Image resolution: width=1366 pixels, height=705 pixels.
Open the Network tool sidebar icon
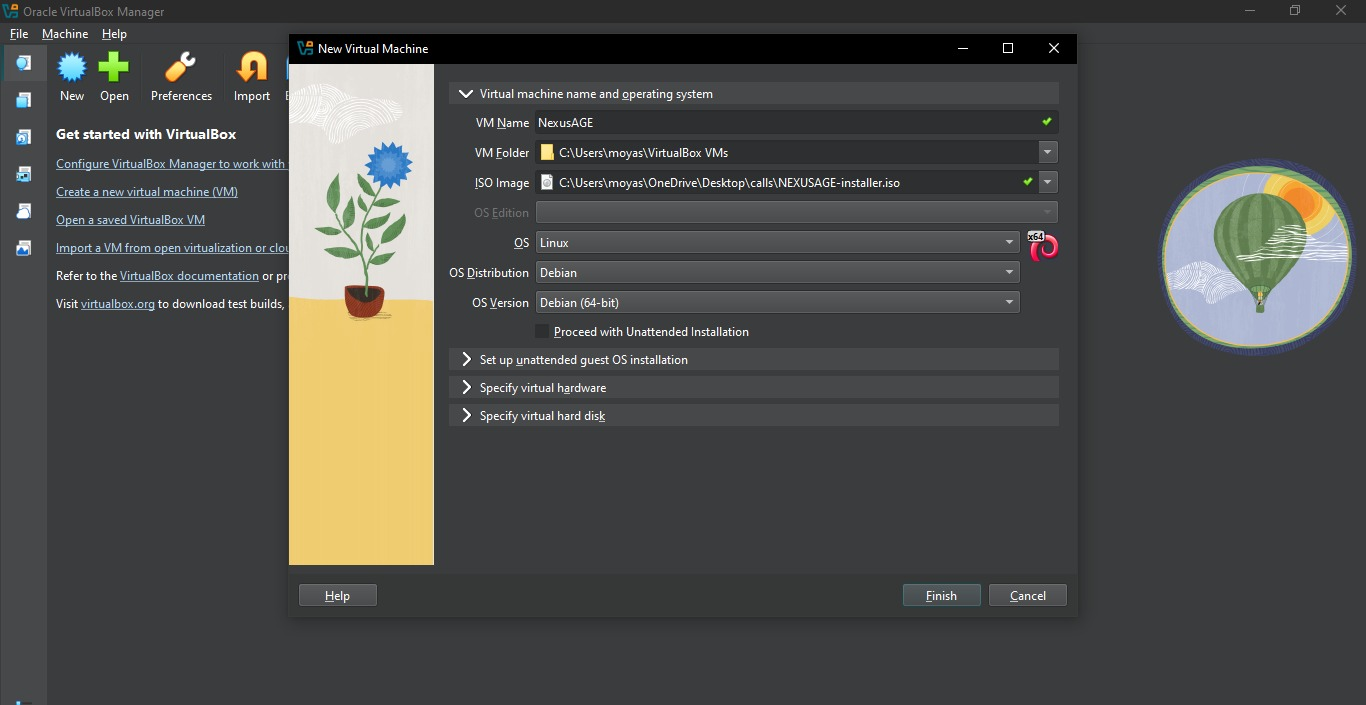[x=23, y=174]
